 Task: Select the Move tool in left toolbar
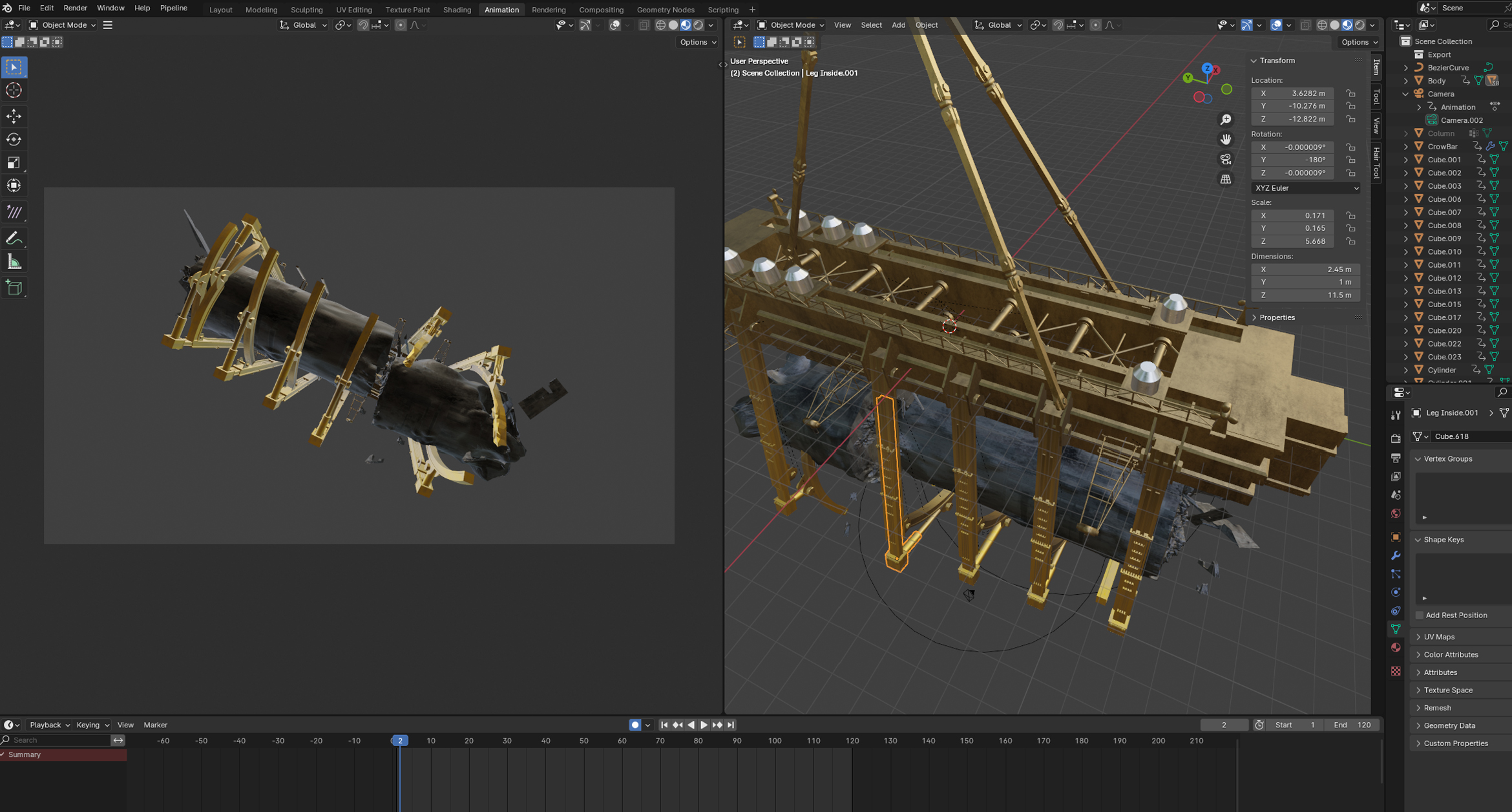point(14,116)
